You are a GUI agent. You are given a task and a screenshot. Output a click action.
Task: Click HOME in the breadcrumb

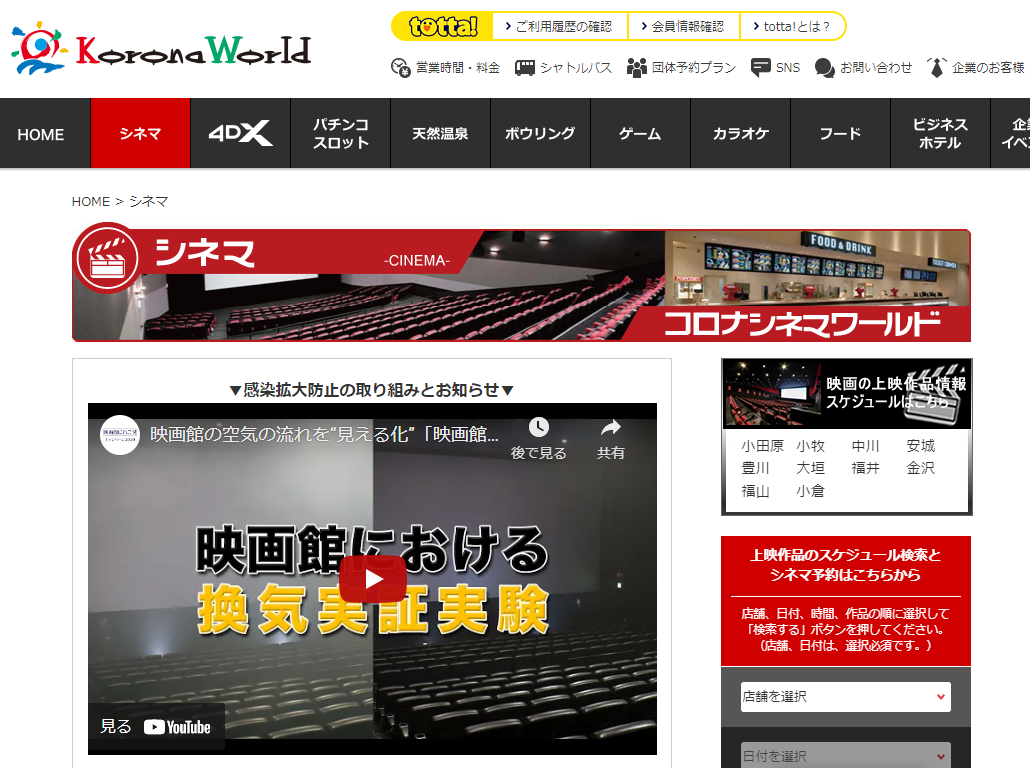click(91, 202)
